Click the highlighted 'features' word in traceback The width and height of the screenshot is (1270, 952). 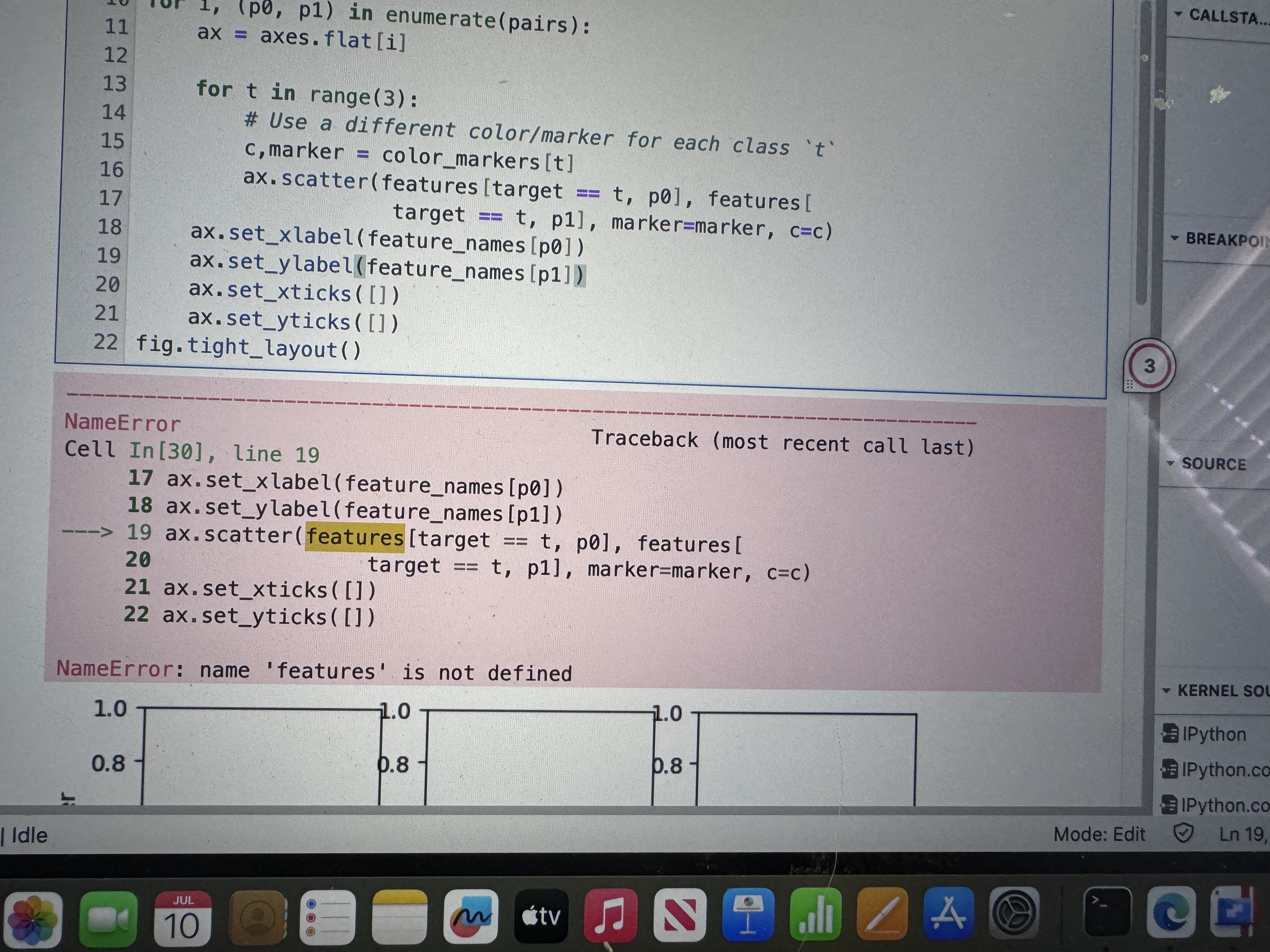(355, 538)
